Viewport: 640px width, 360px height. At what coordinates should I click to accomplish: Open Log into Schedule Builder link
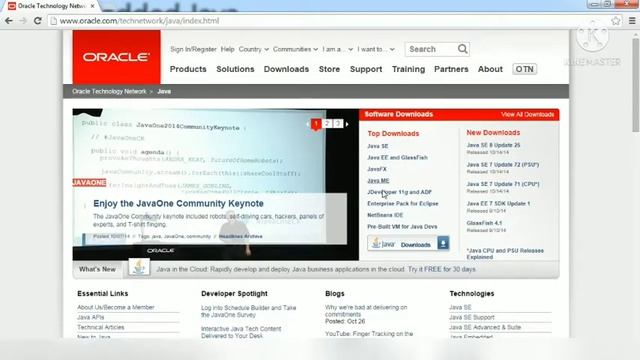pyautogui.click(x=249, y=311)
